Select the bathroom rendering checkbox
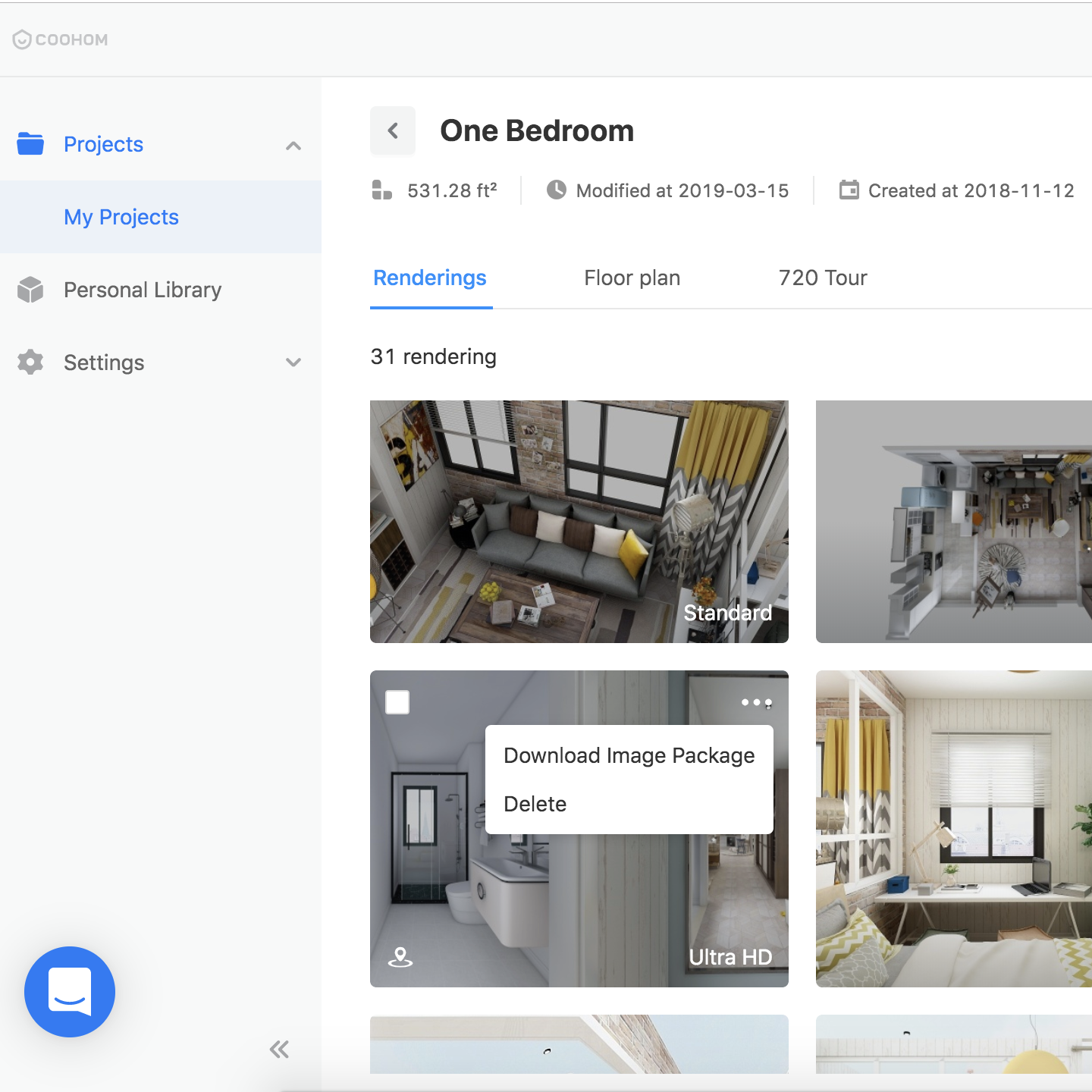1092x1092 pixels. pyautogui.click(x=397, y=702)
